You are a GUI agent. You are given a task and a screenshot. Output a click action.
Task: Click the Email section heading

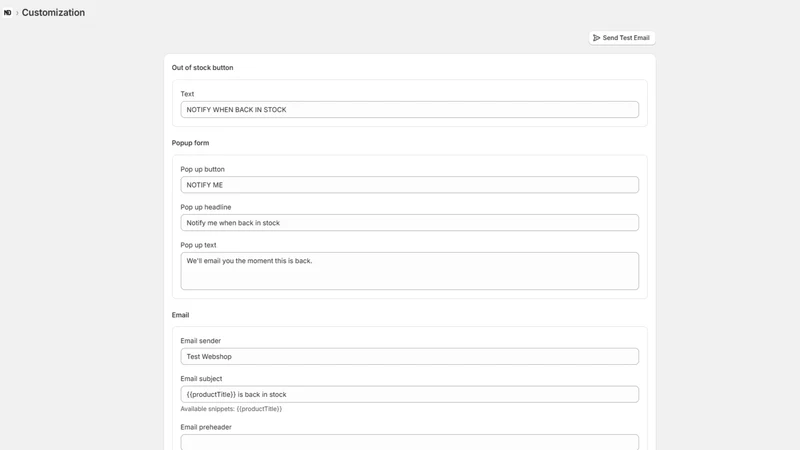tap(180, 315)
